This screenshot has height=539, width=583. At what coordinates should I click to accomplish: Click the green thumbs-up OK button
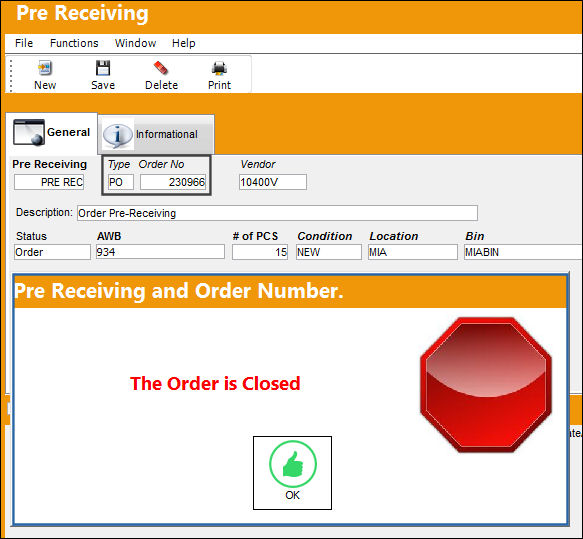tap(292, 472)
